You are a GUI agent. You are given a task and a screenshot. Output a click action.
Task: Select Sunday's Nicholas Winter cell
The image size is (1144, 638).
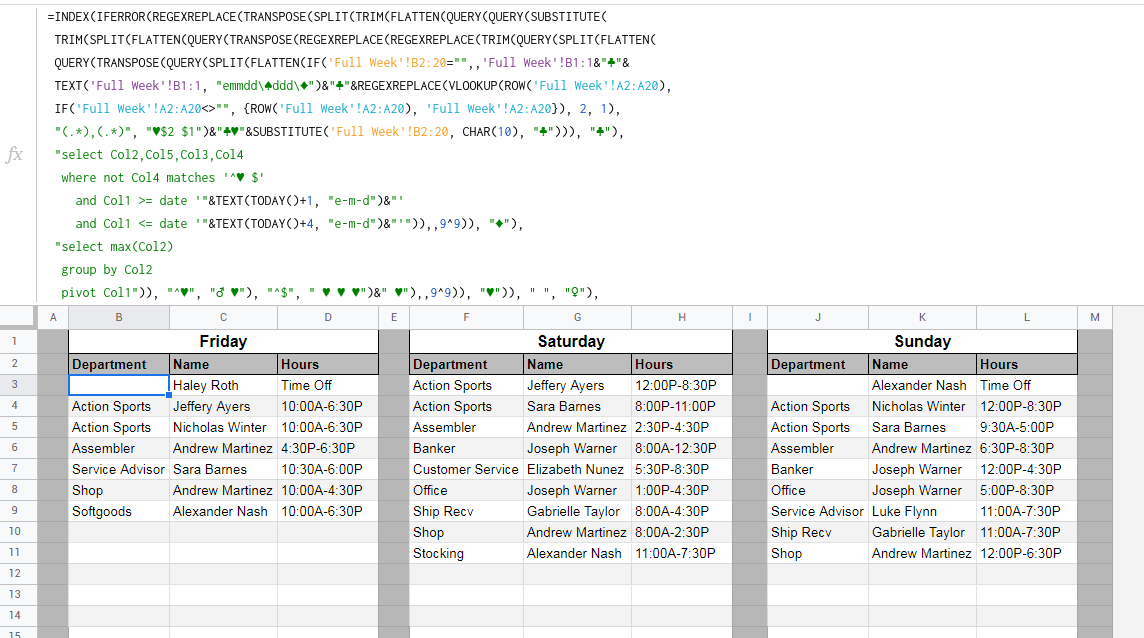922,407
